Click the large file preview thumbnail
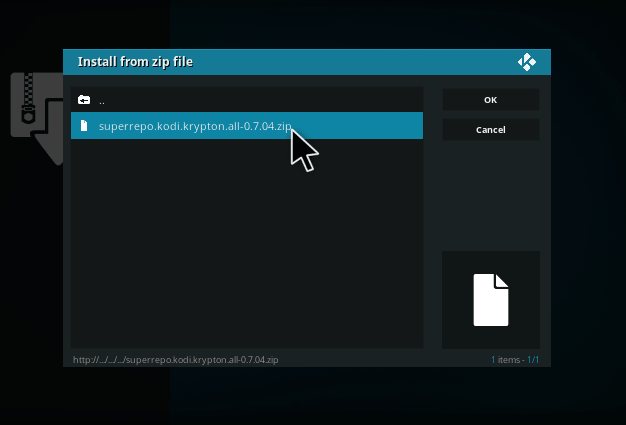This screenshot has width=626, height=425. pos(491,300)
